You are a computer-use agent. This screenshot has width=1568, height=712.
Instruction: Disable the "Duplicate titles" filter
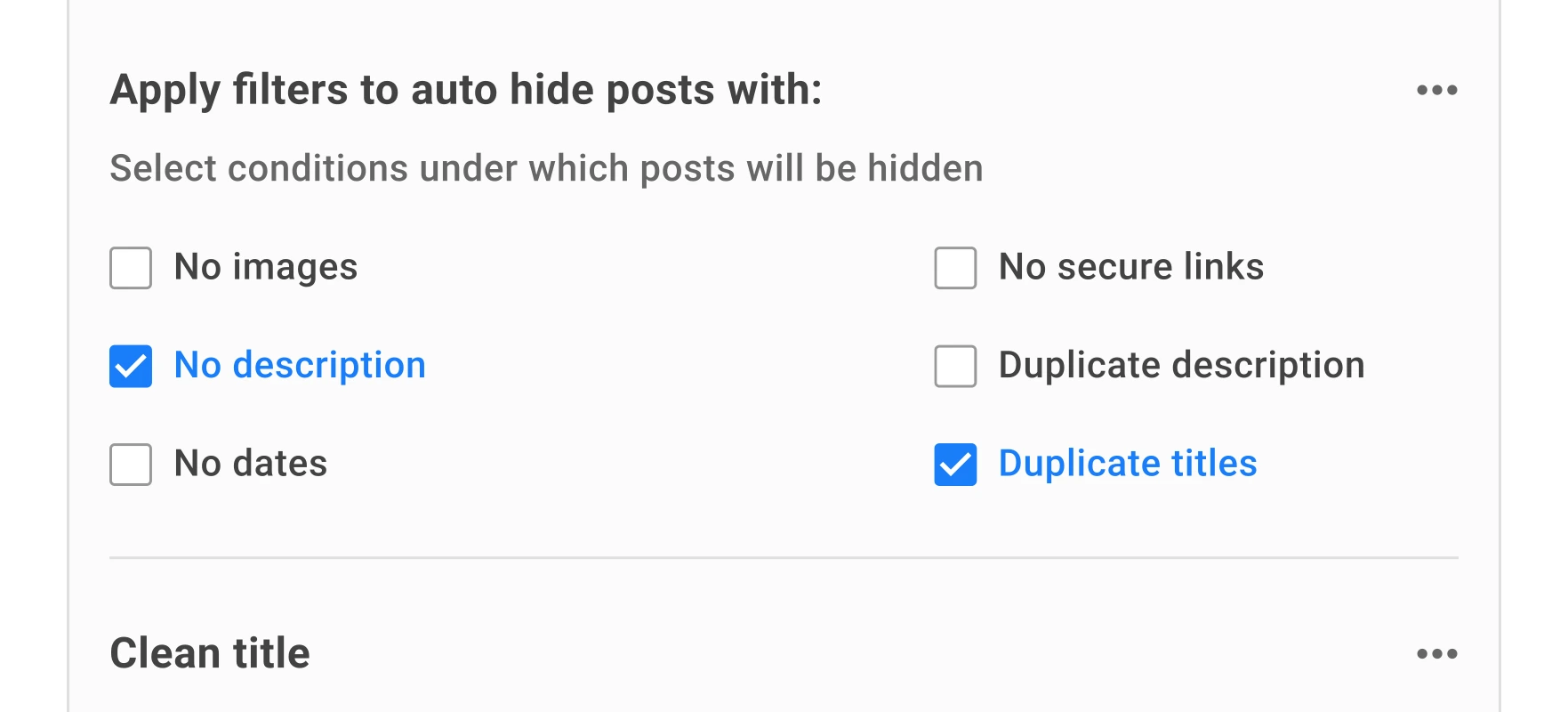click(954, 464)
